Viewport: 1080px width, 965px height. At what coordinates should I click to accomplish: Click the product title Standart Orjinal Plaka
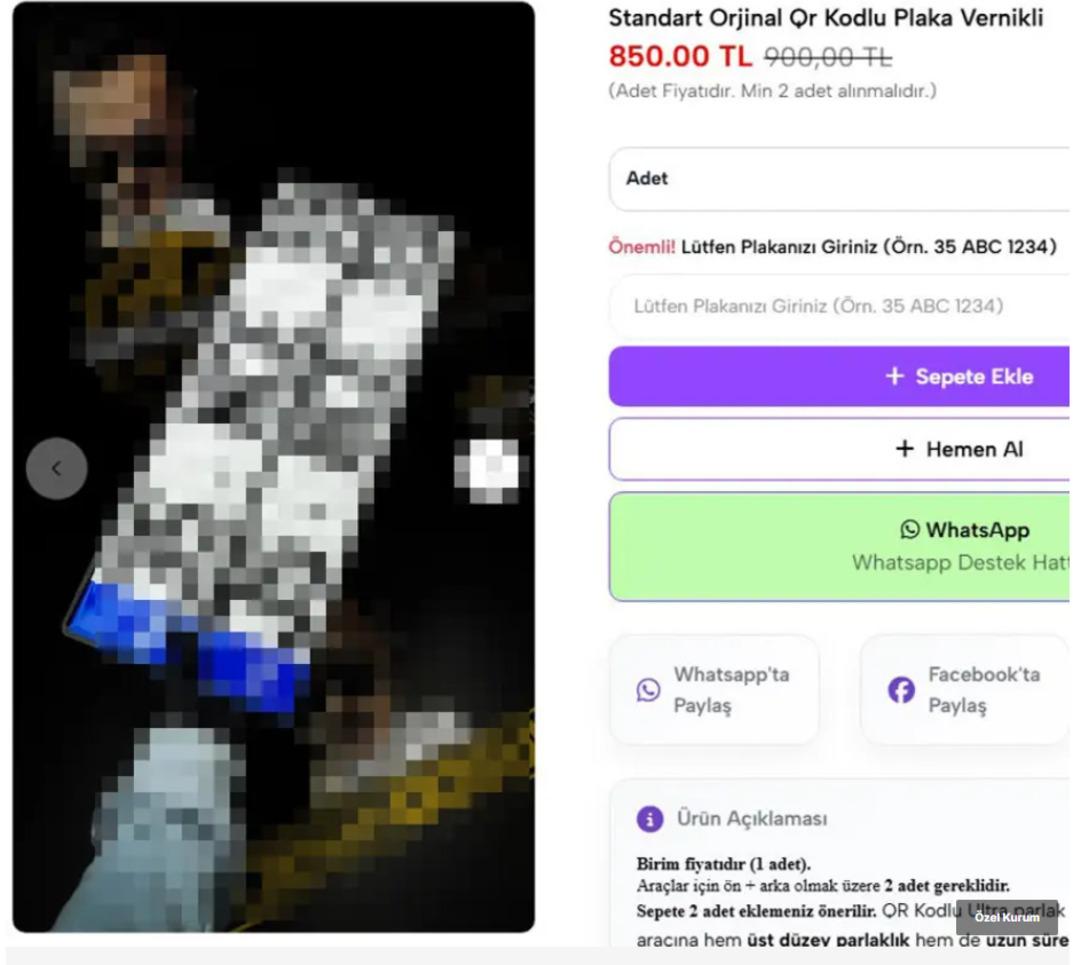pos(826,17)
